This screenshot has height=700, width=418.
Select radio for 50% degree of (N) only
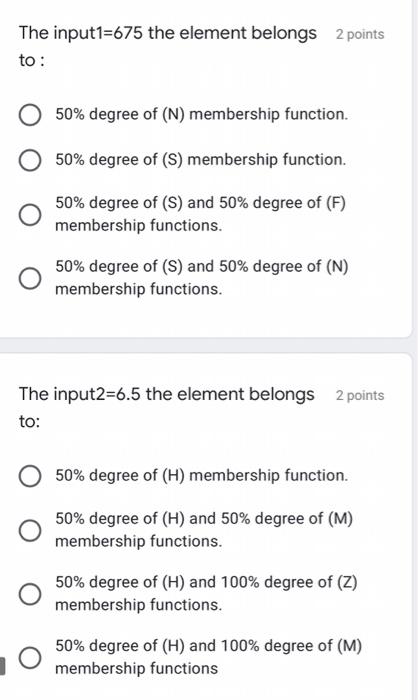point(30,115)
